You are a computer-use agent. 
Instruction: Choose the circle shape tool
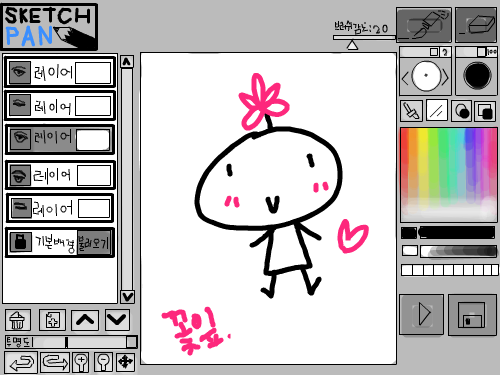(462, 111)
